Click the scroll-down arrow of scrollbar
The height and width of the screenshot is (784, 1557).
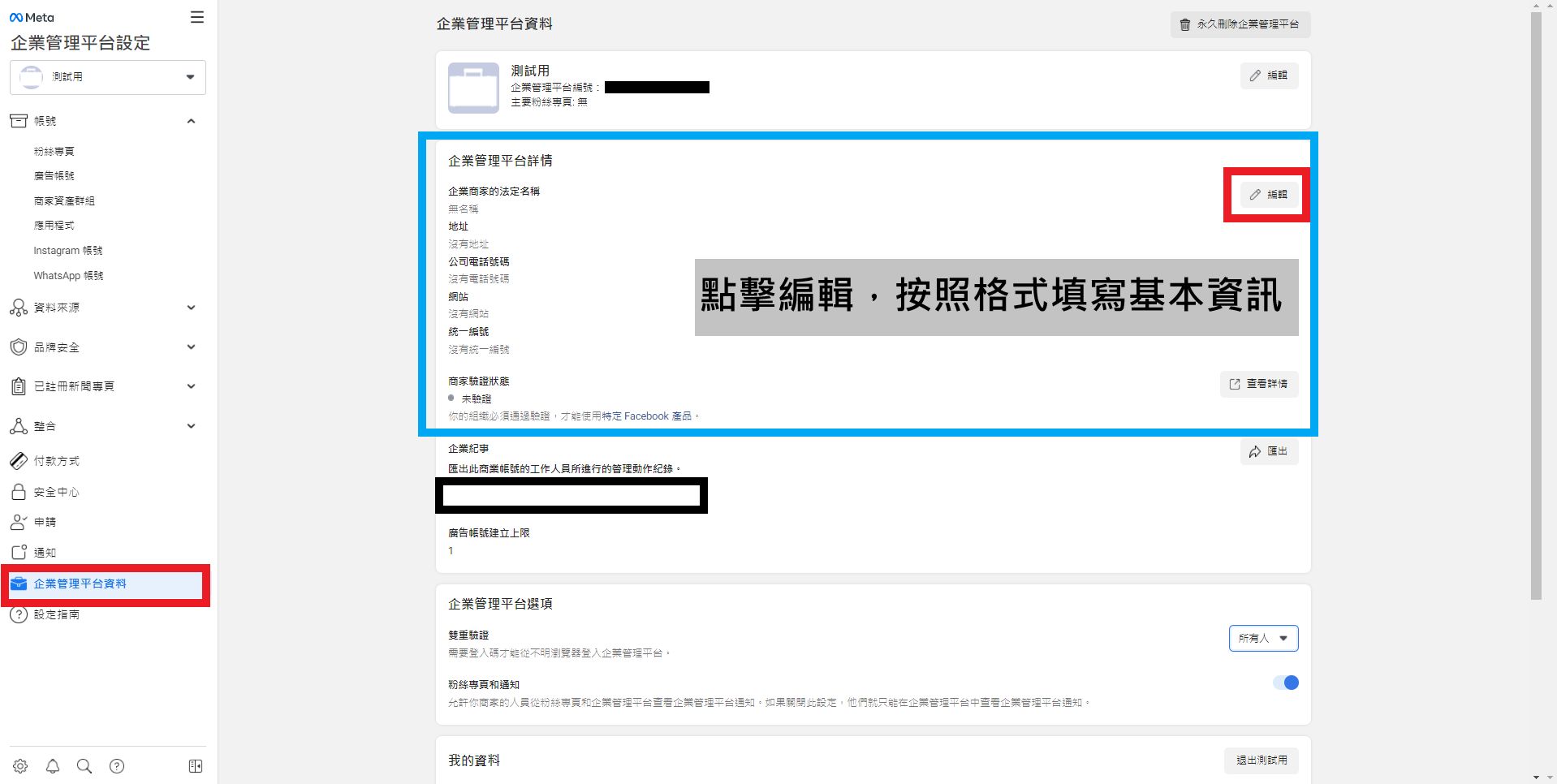tap(1536, 778)
